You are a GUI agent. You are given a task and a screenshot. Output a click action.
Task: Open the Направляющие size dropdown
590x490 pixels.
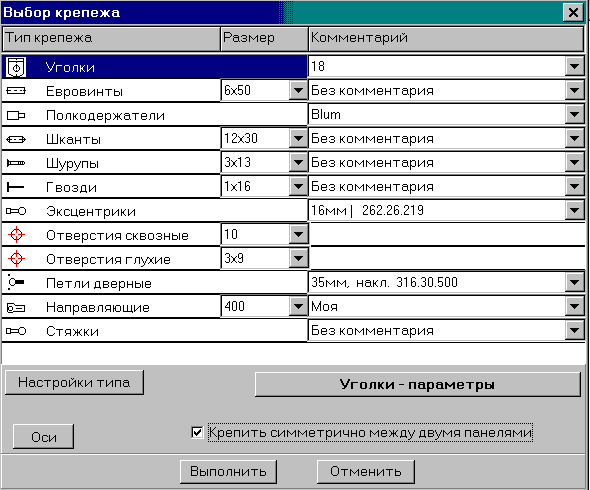[x=298, y=306]
